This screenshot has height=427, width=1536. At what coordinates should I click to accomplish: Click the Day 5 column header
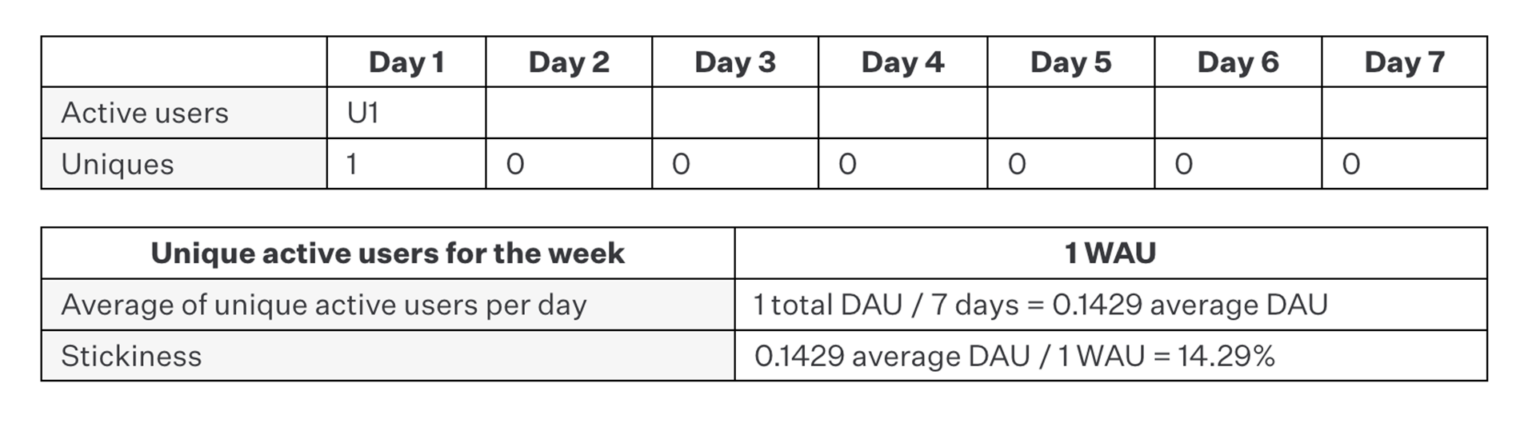1070,63
